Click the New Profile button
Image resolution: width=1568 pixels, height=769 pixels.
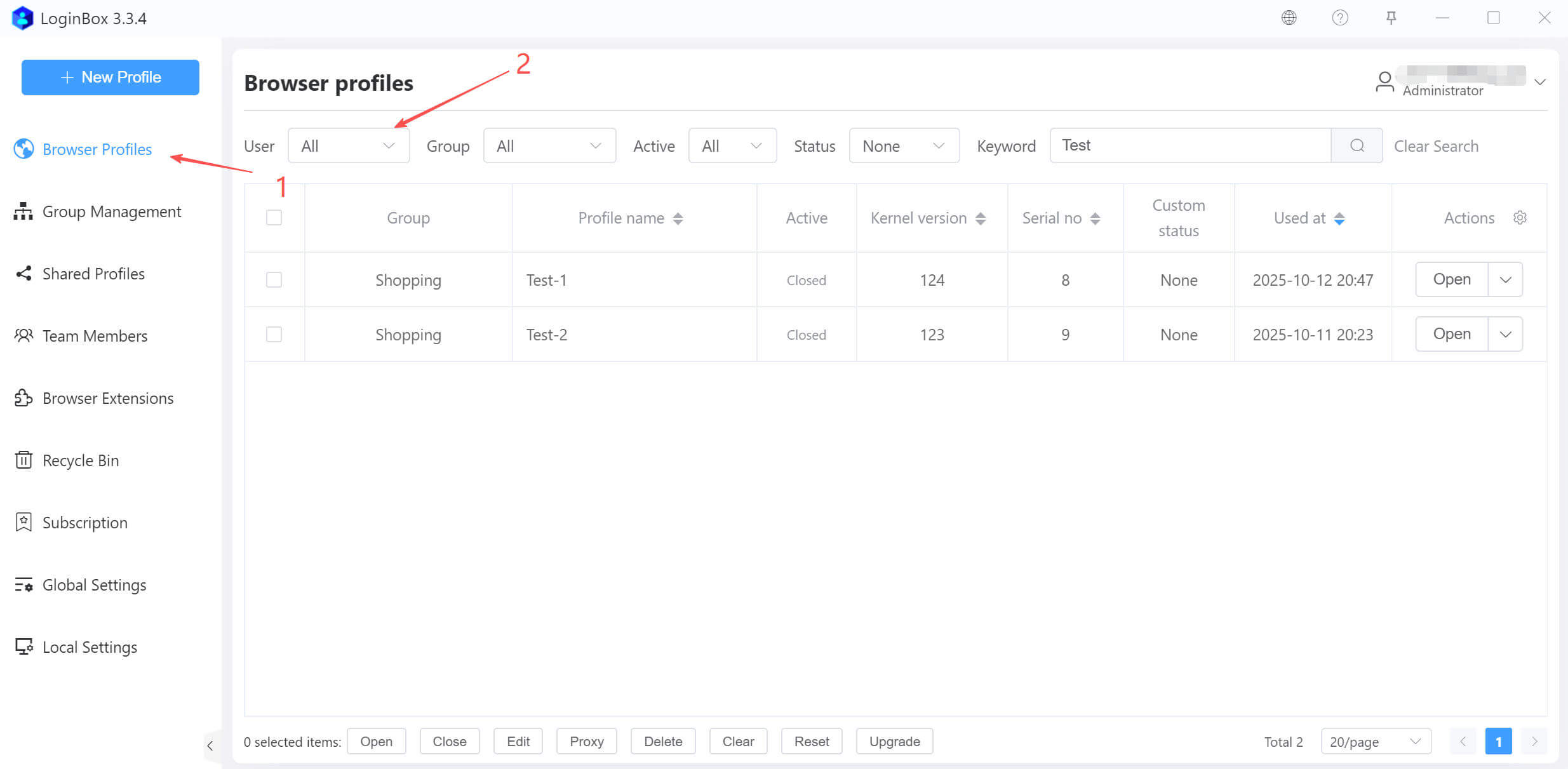tap(111, 77)
